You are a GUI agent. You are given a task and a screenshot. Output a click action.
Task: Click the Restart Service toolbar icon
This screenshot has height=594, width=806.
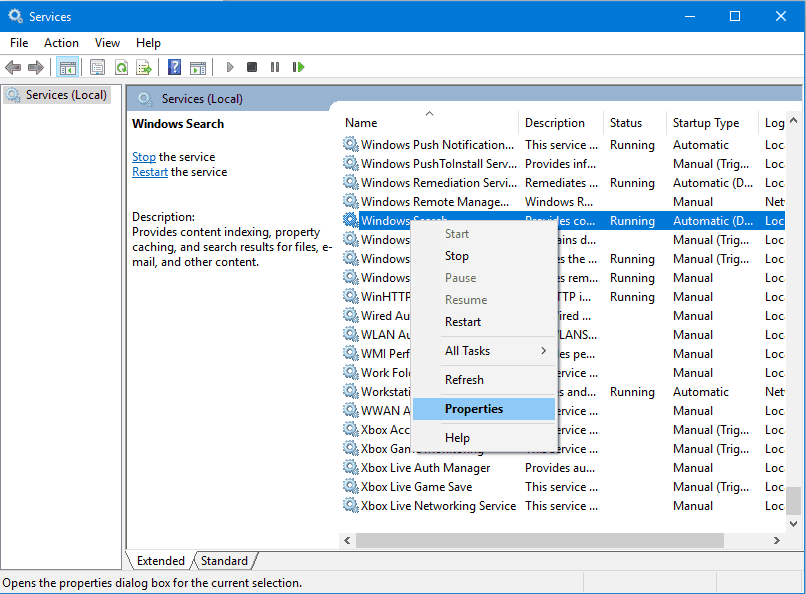click(298, 67)
